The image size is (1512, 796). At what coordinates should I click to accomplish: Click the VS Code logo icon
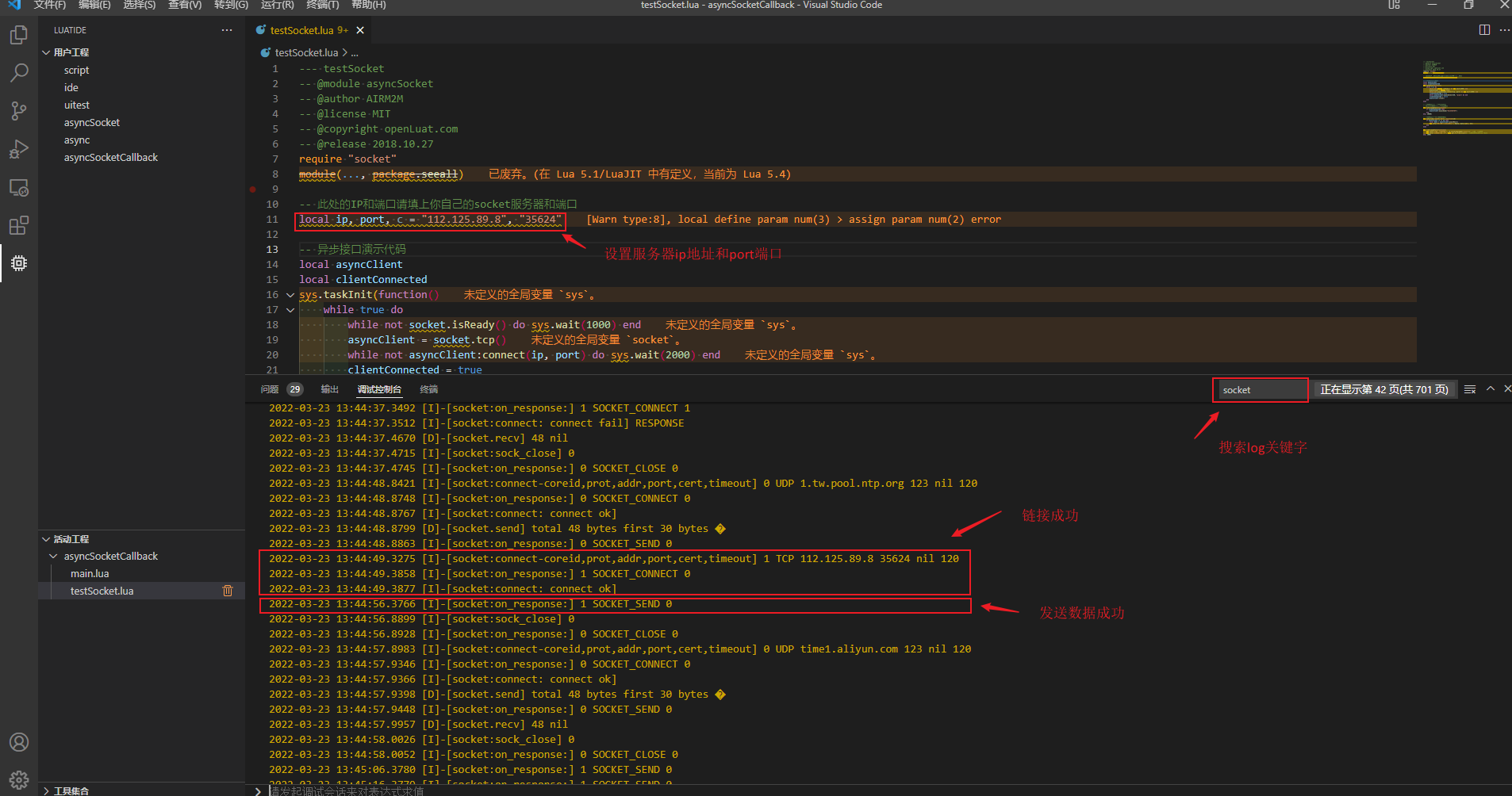tap(14, 5)
